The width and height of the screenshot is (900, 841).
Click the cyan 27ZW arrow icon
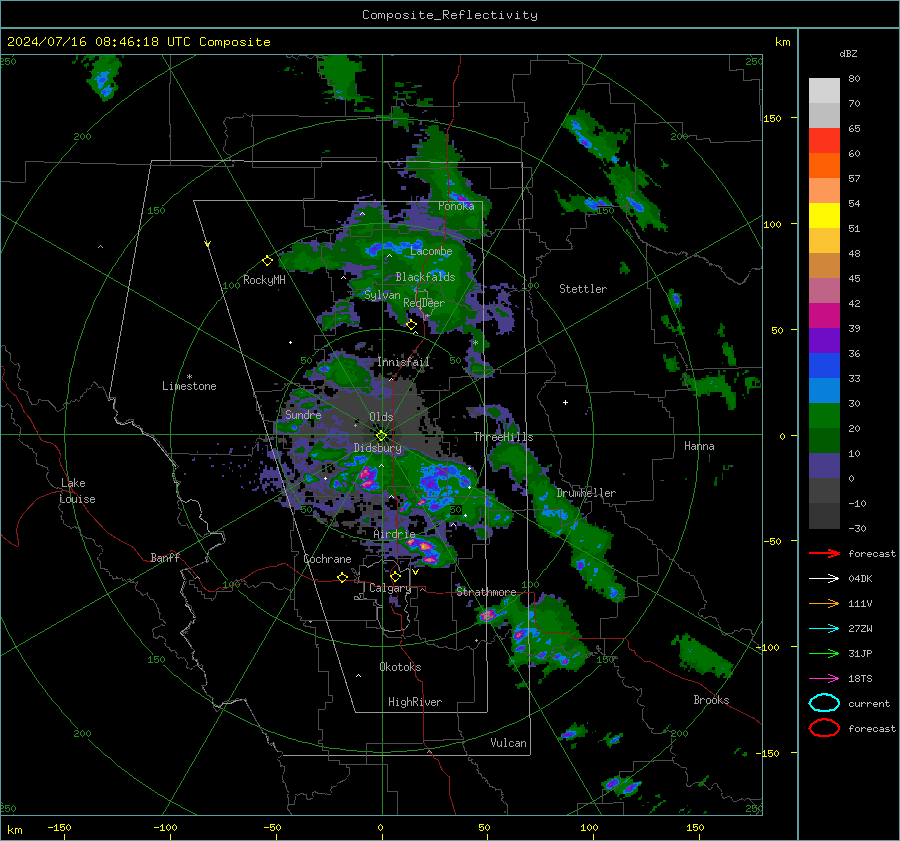(824, 629)
